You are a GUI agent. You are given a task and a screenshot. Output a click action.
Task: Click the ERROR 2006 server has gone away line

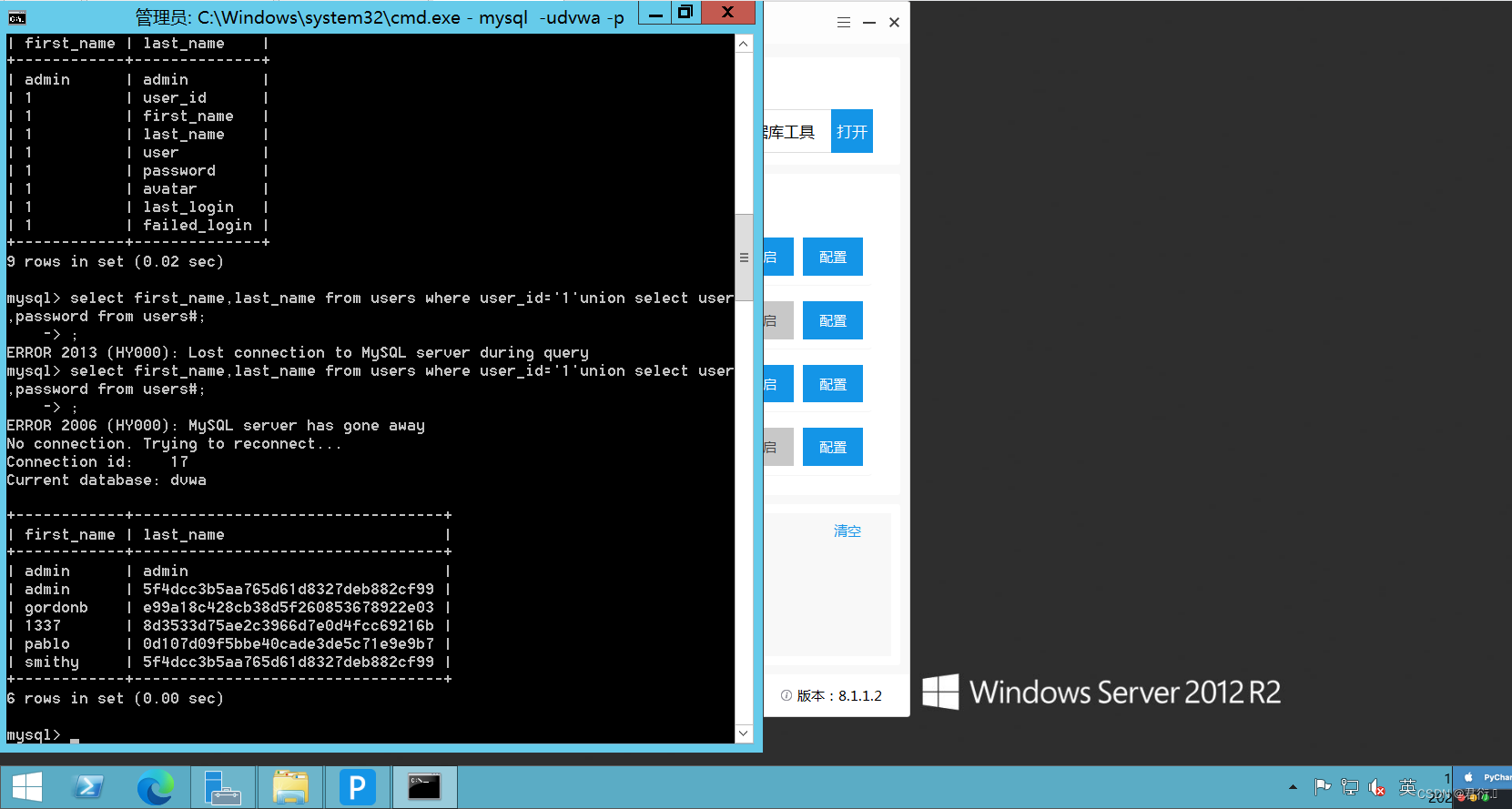click(216, 425)
